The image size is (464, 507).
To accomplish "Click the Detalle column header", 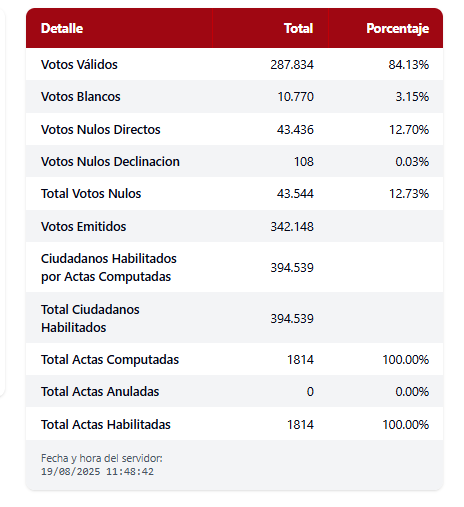I will coord(62,28).
